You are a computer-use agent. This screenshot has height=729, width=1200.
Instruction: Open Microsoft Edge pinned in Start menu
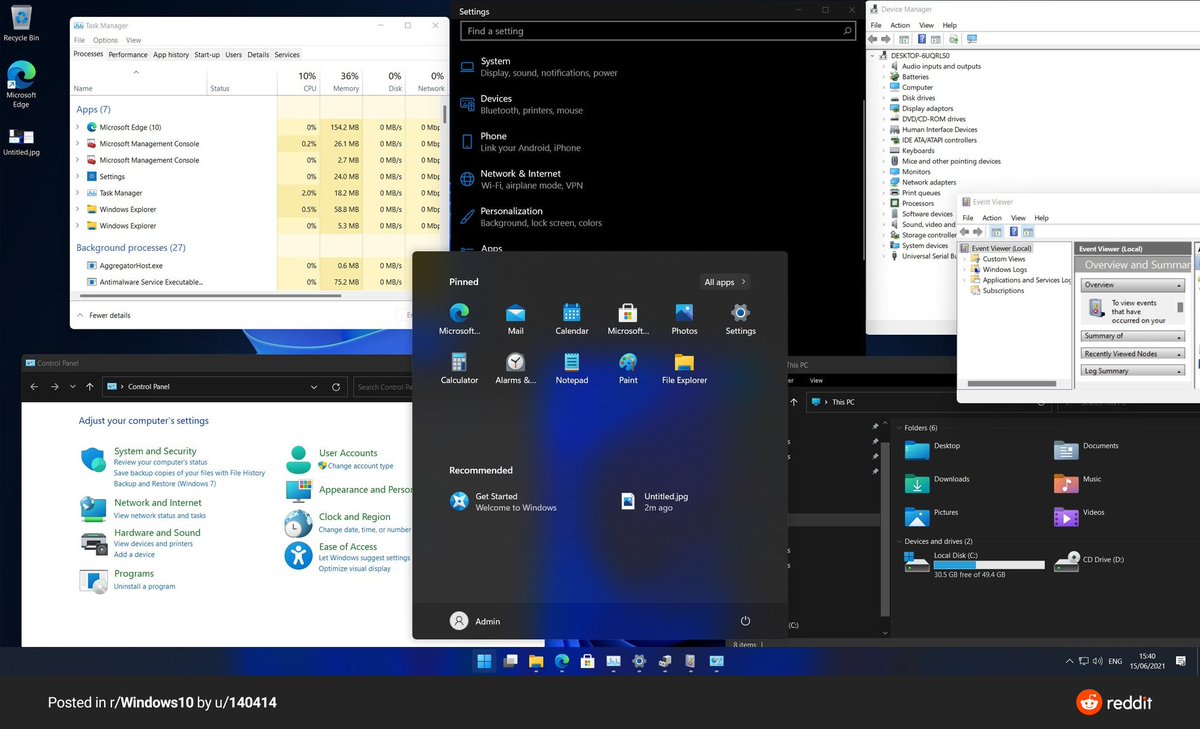tap(460, 319)
